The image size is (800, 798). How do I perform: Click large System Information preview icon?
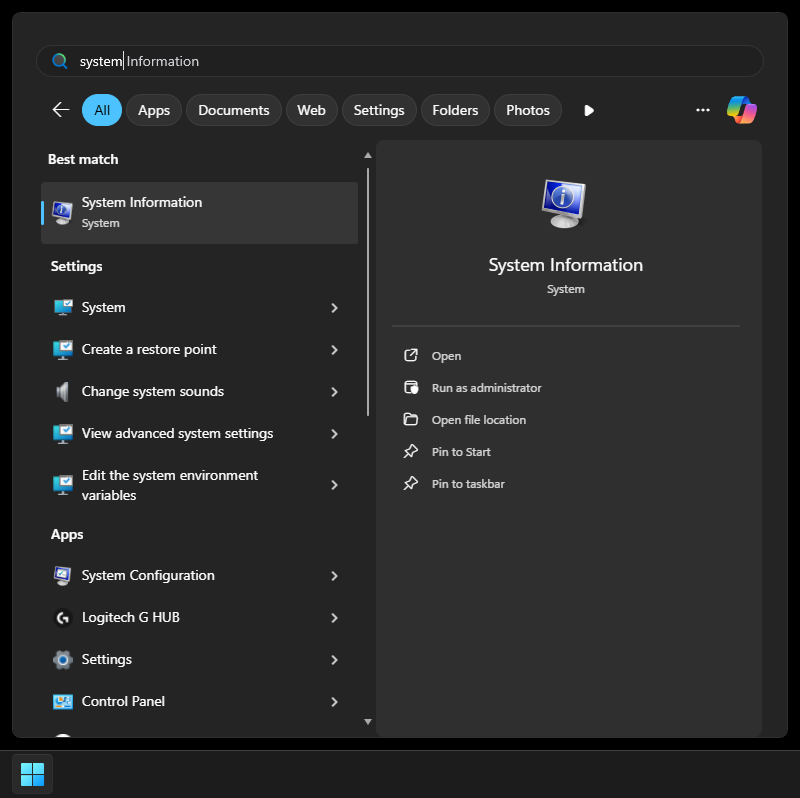pos(563,203)
